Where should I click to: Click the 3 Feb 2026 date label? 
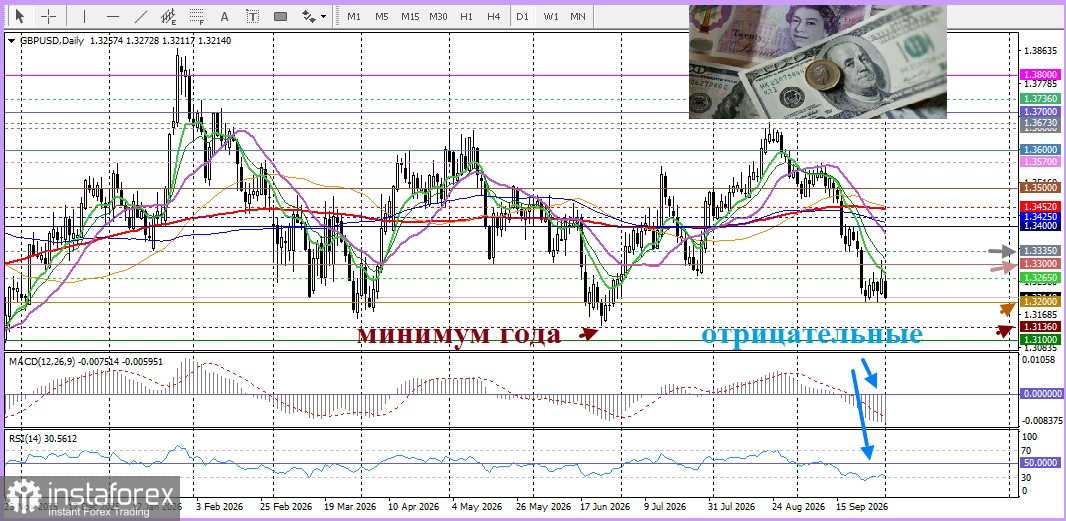[220, 507]
